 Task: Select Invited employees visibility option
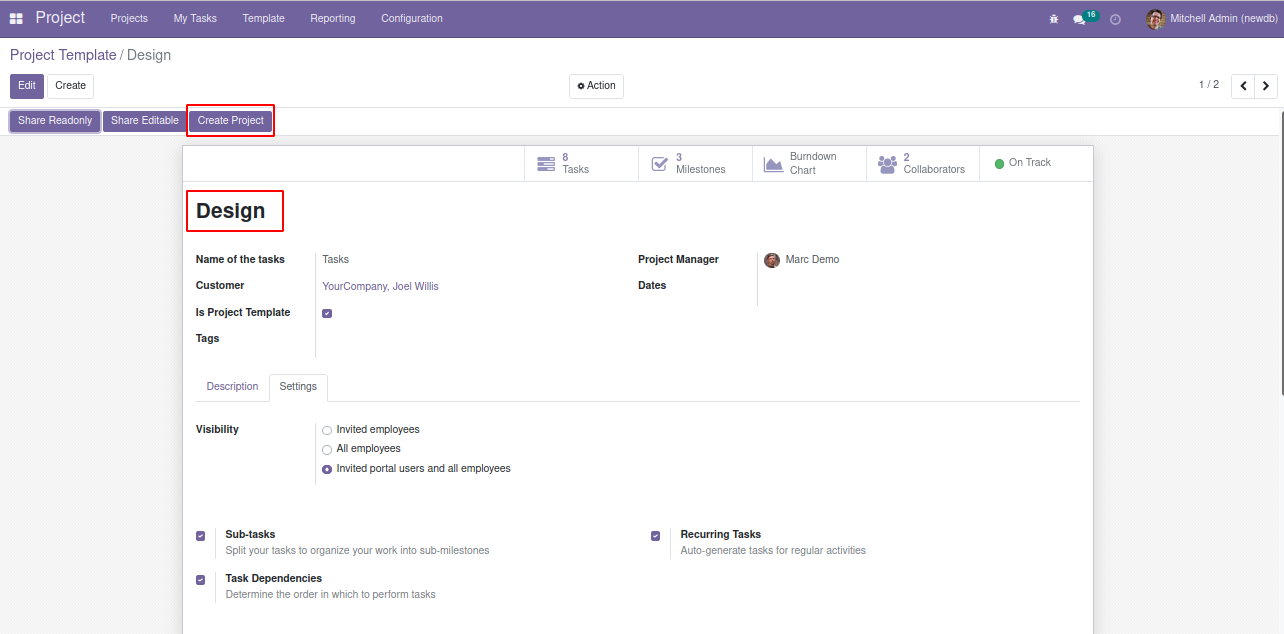[x=327, y=430]
